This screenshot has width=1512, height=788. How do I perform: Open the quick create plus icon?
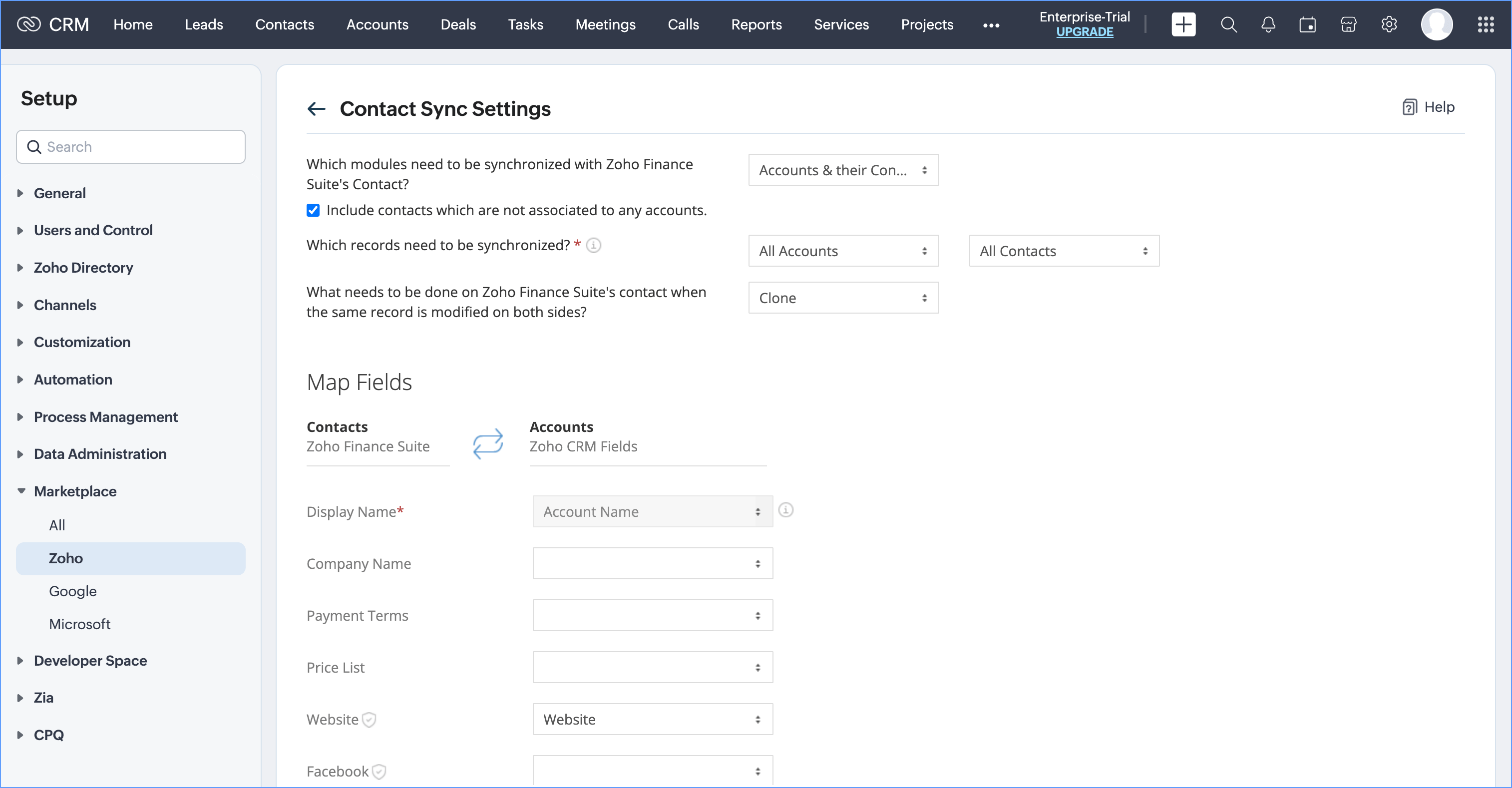tap(1183, 24)
